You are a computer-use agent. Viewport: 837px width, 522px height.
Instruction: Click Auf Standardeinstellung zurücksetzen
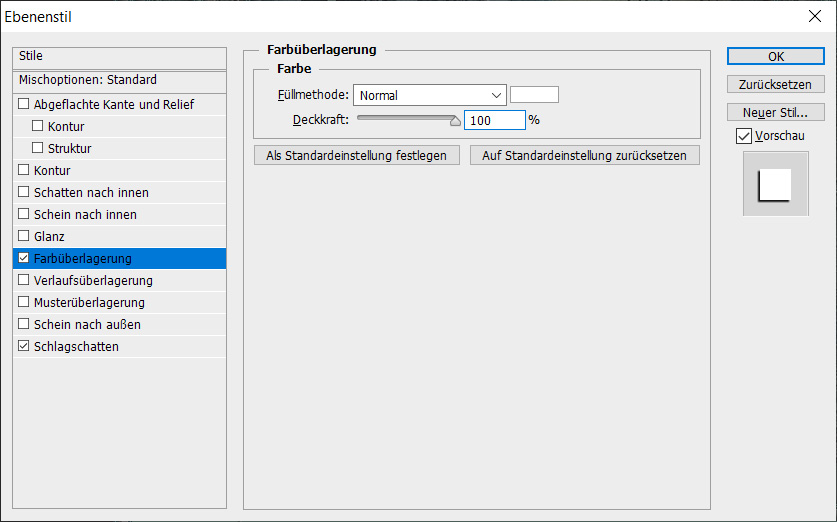tap(584, 156)
